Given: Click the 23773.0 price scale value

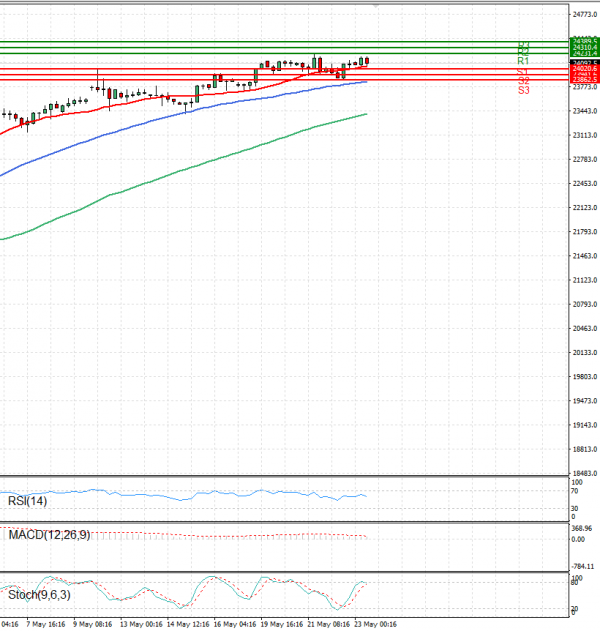Looking at the screenshot, I should coord(585,87).
